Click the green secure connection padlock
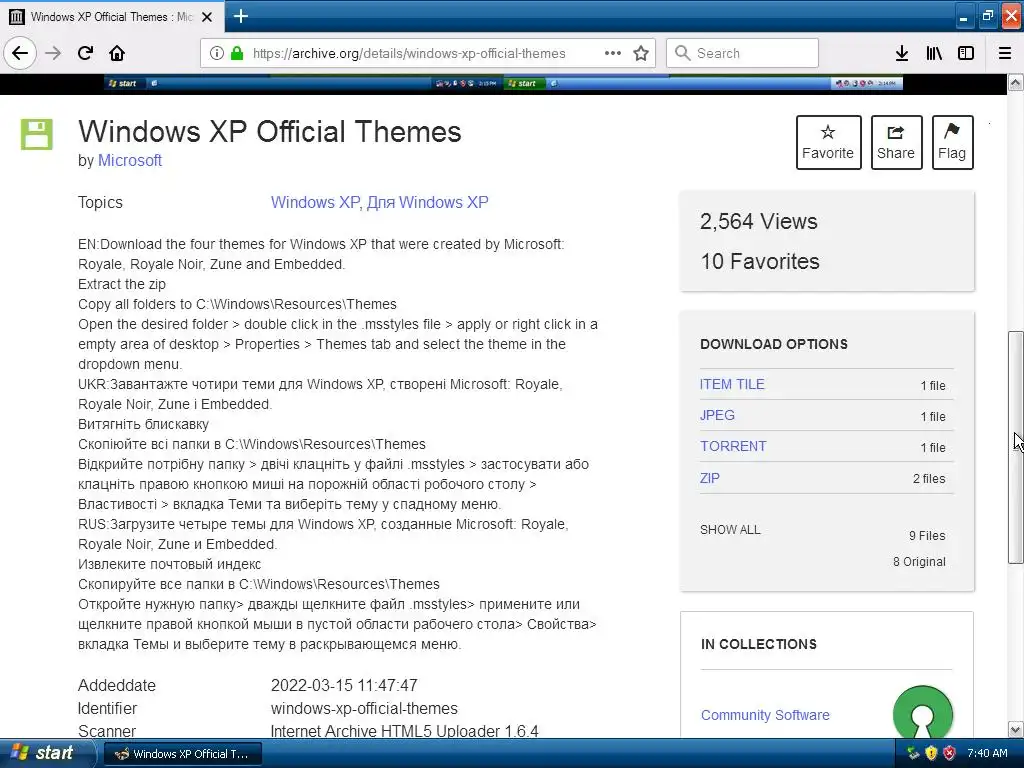The width and height of the screenshot is (1024, 768). tap(237, 53)
